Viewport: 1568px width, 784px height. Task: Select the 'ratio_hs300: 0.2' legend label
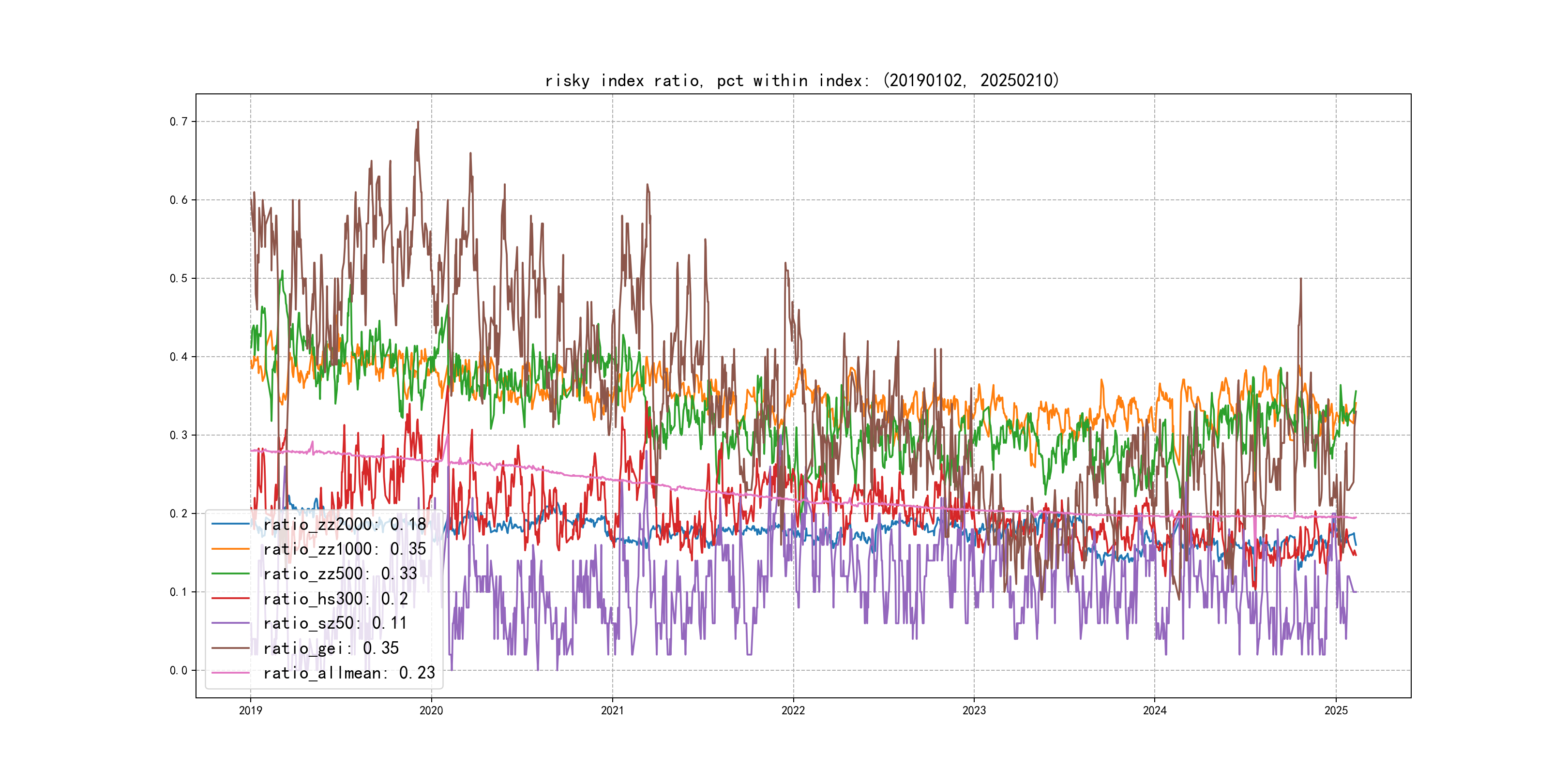[335, 598]
